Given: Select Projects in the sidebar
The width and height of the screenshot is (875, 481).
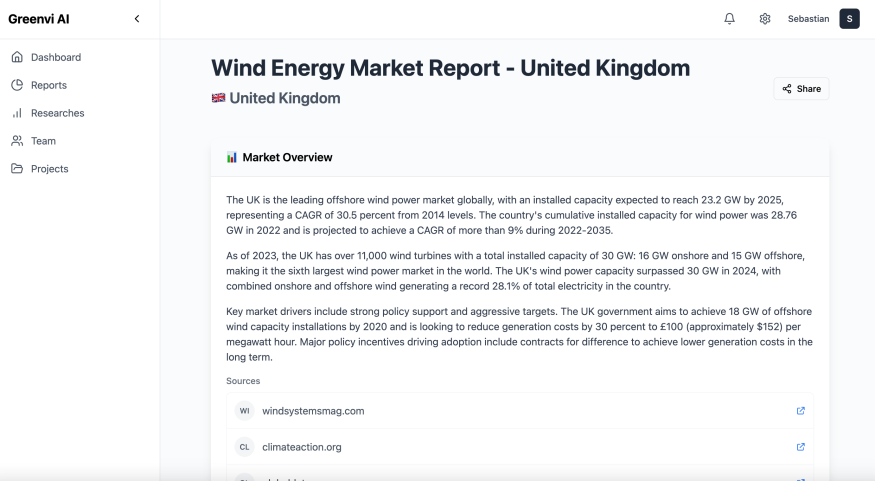Looking at the screenshot, I should 49,169.
